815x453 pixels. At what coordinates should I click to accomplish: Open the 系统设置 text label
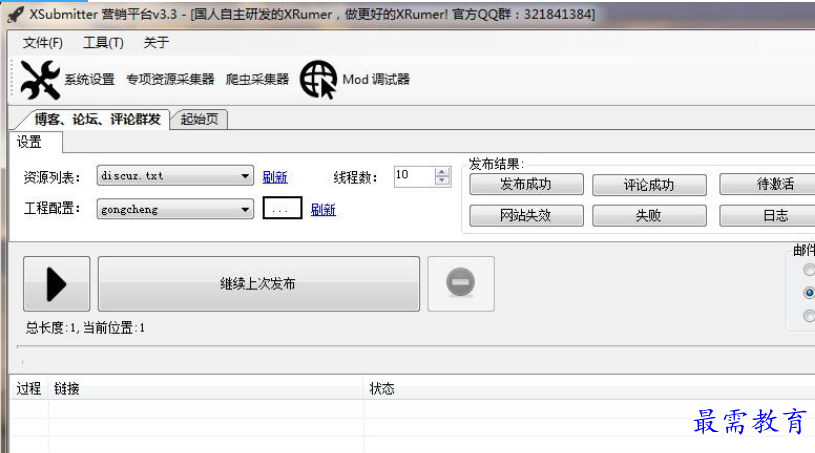pos(89,79)
